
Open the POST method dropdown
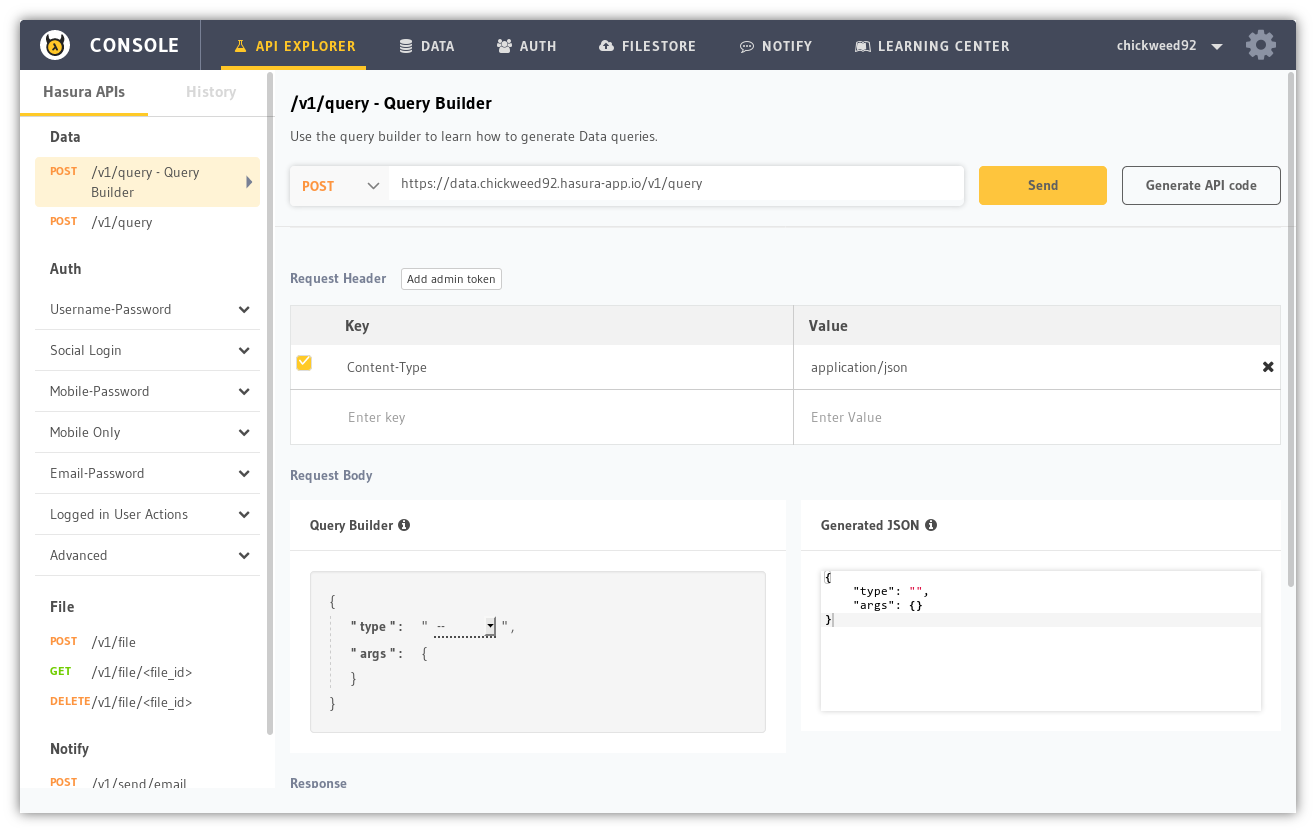tap(340, 186)
